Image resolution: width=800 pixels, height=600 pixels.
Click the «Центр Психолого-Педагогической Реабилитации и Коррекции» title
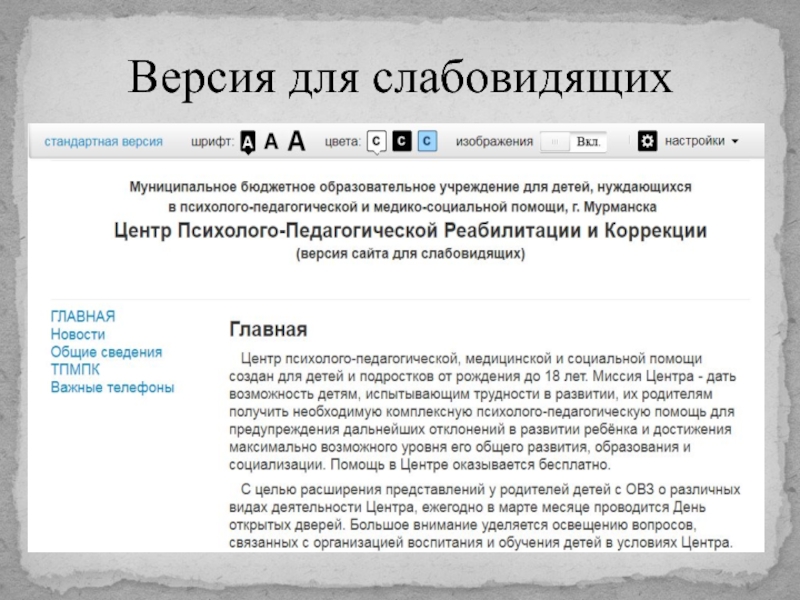pos(410,231)
